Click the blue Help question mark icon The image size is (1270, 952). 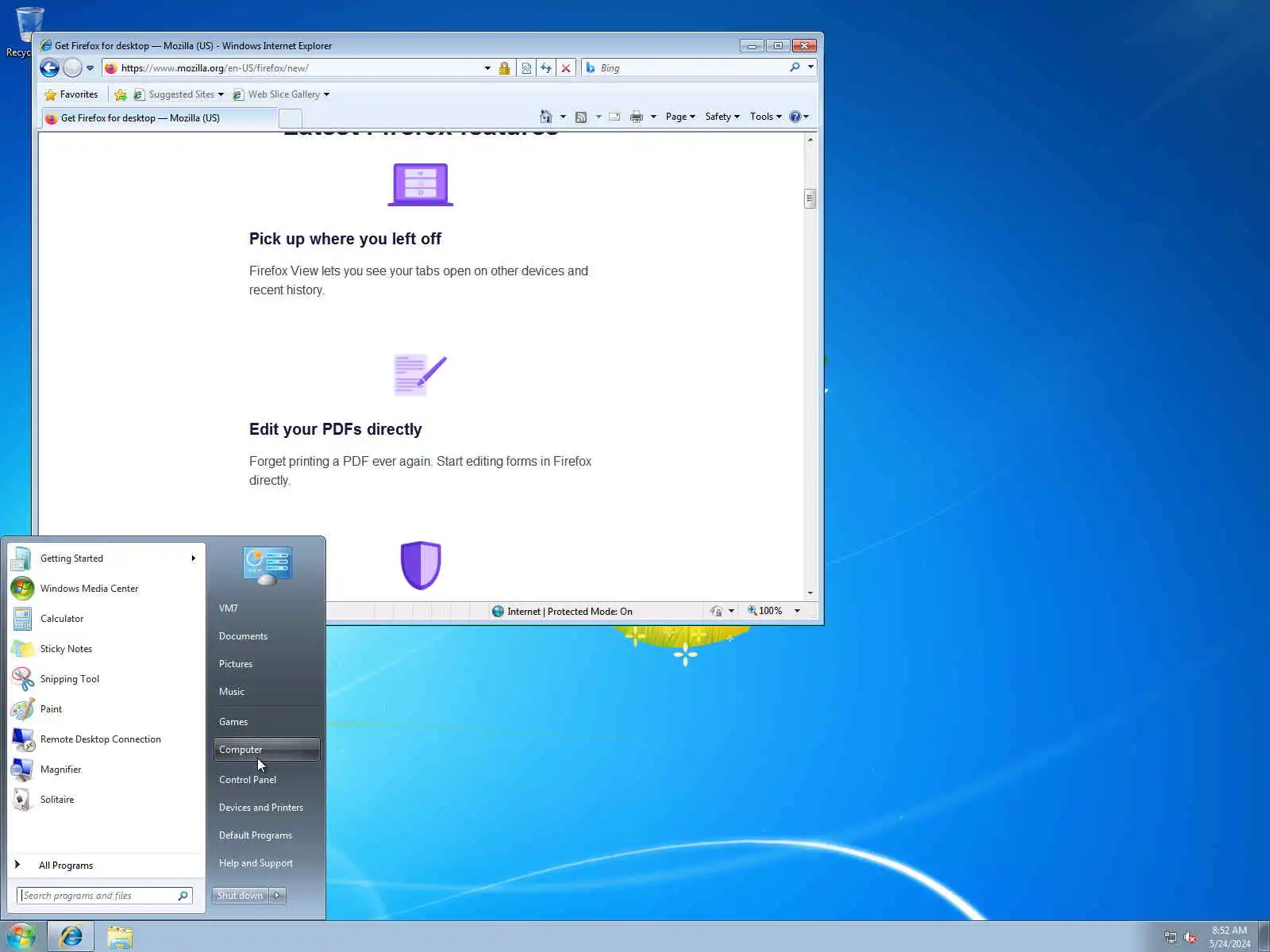795,117
